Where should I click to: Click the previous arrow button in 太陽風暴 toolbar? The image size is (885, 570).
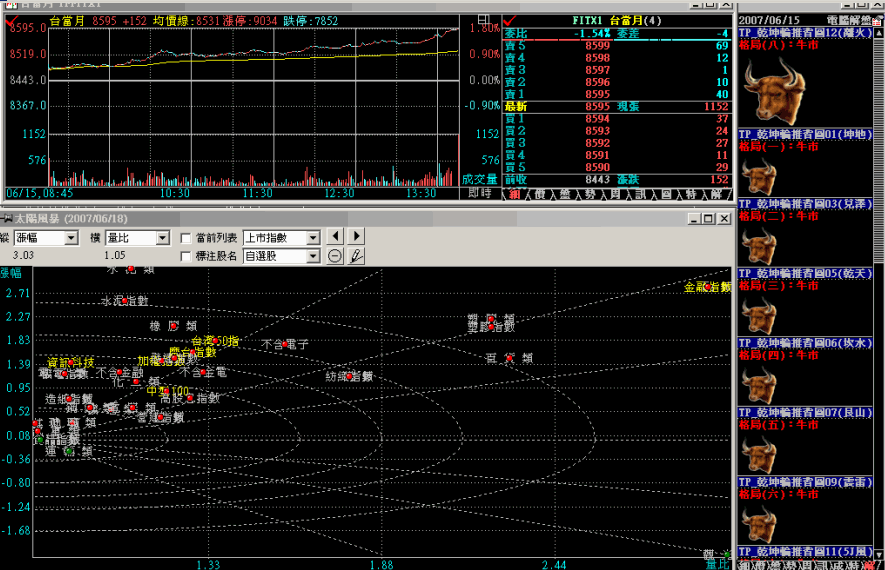point(335,236)
